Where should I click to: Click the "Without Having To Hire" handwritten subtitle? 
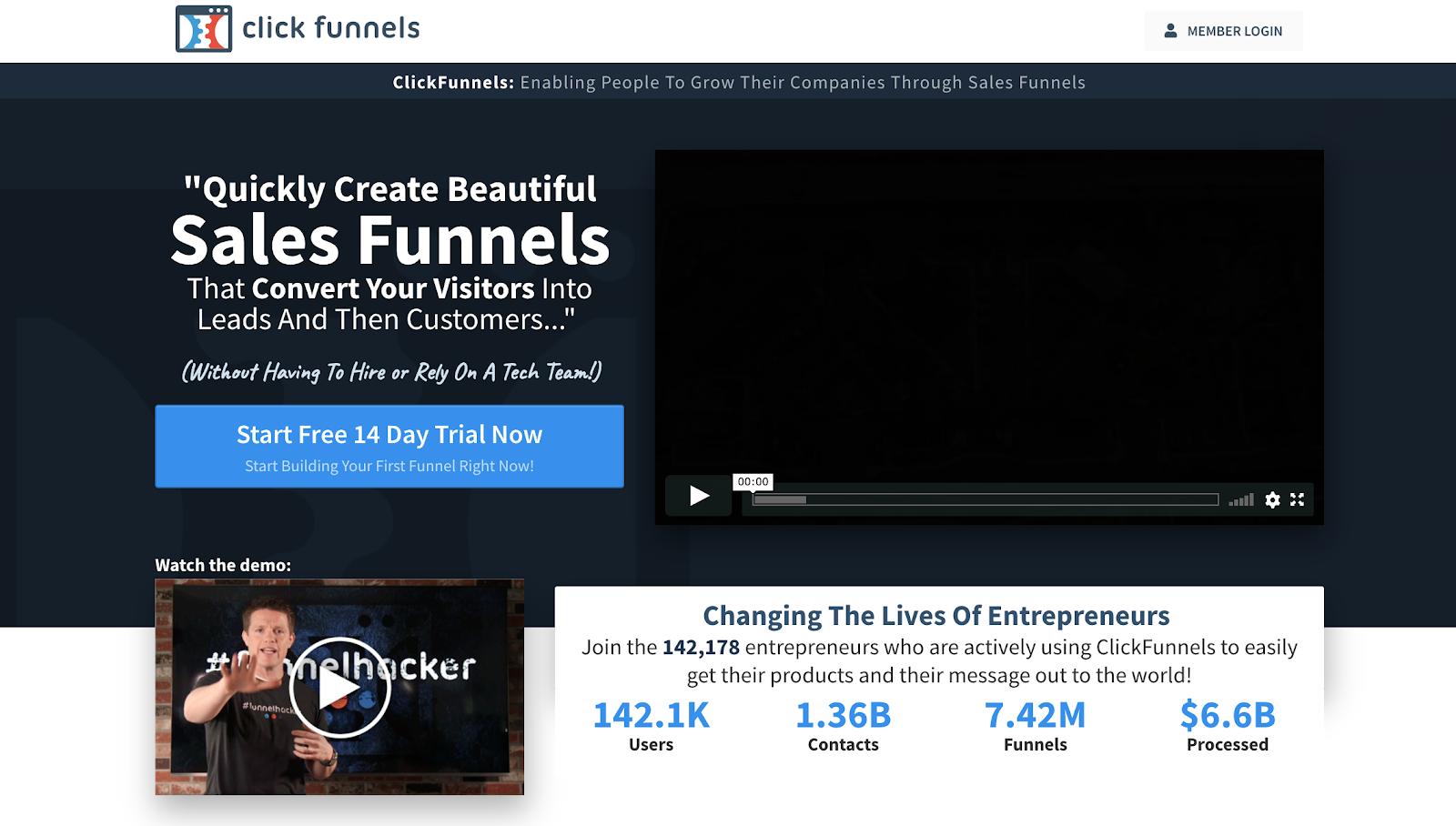[391, 371]
